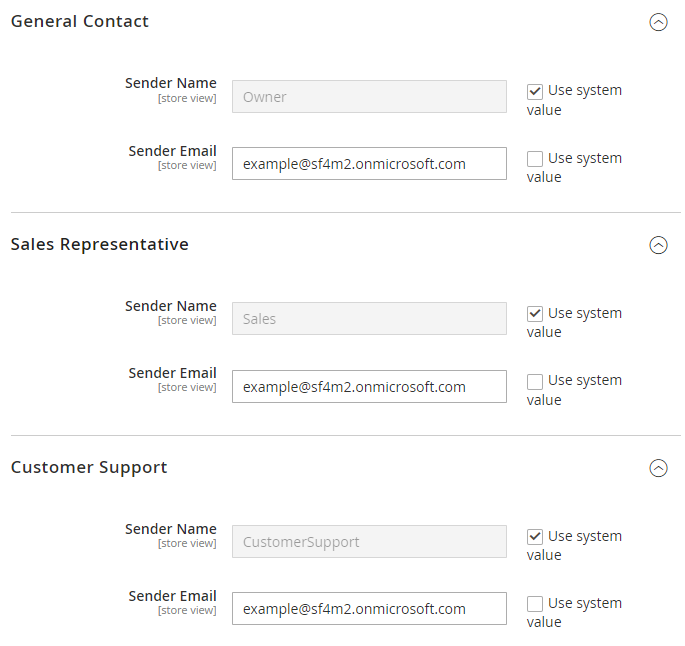Click the General Contact Sender Email field
685x646 pixels.
369,164
